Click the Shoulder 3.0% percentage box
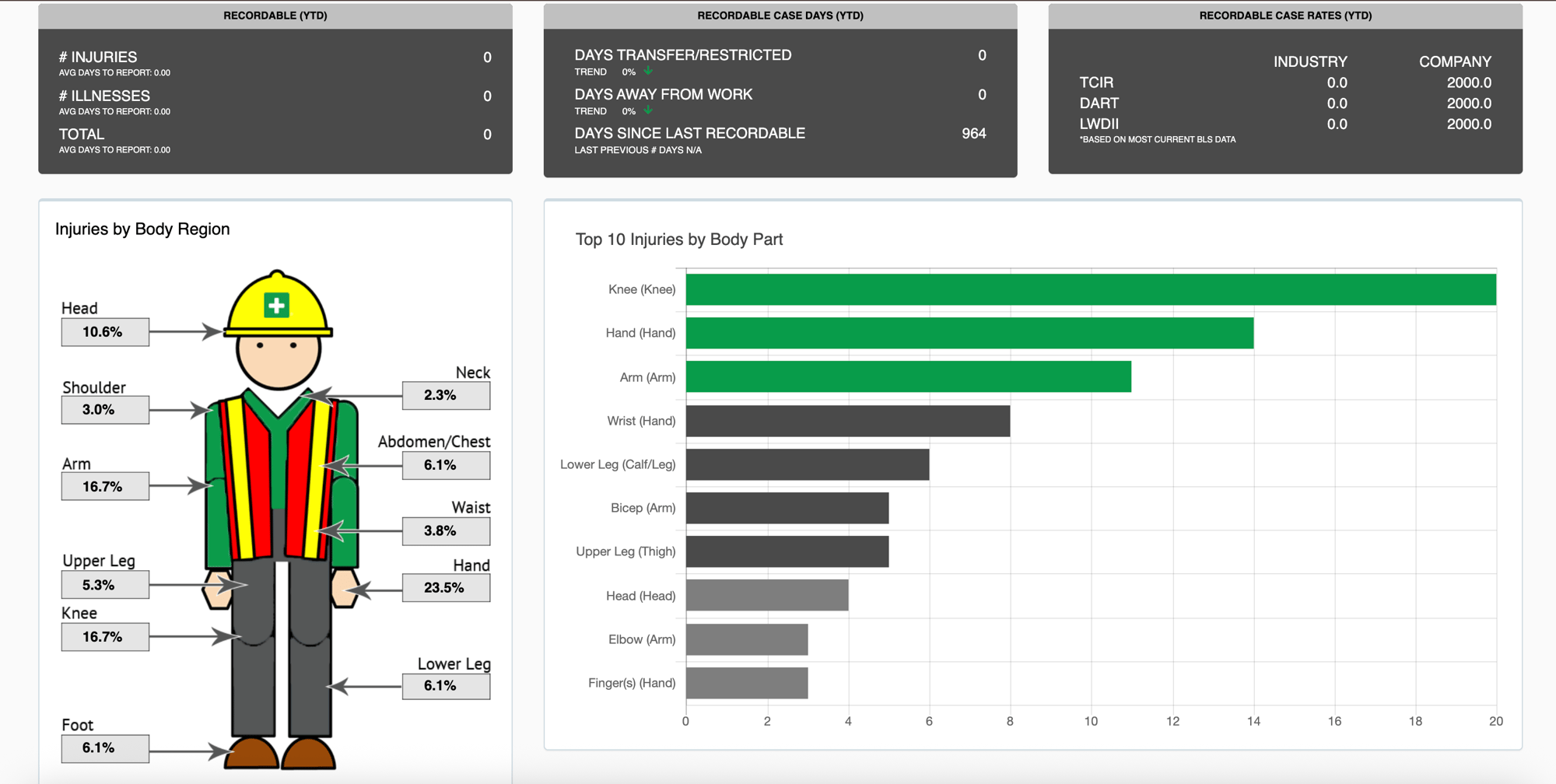This screenshot has width=1556, height=784. point(105,410)
